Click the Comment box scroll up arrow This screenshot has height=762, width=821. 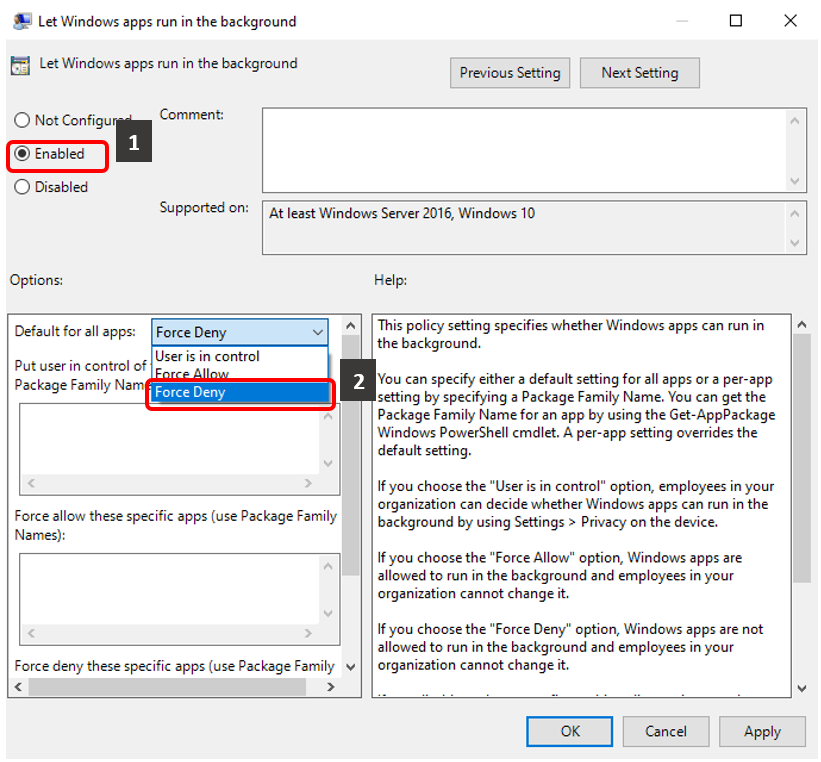[x=795, y=121]
